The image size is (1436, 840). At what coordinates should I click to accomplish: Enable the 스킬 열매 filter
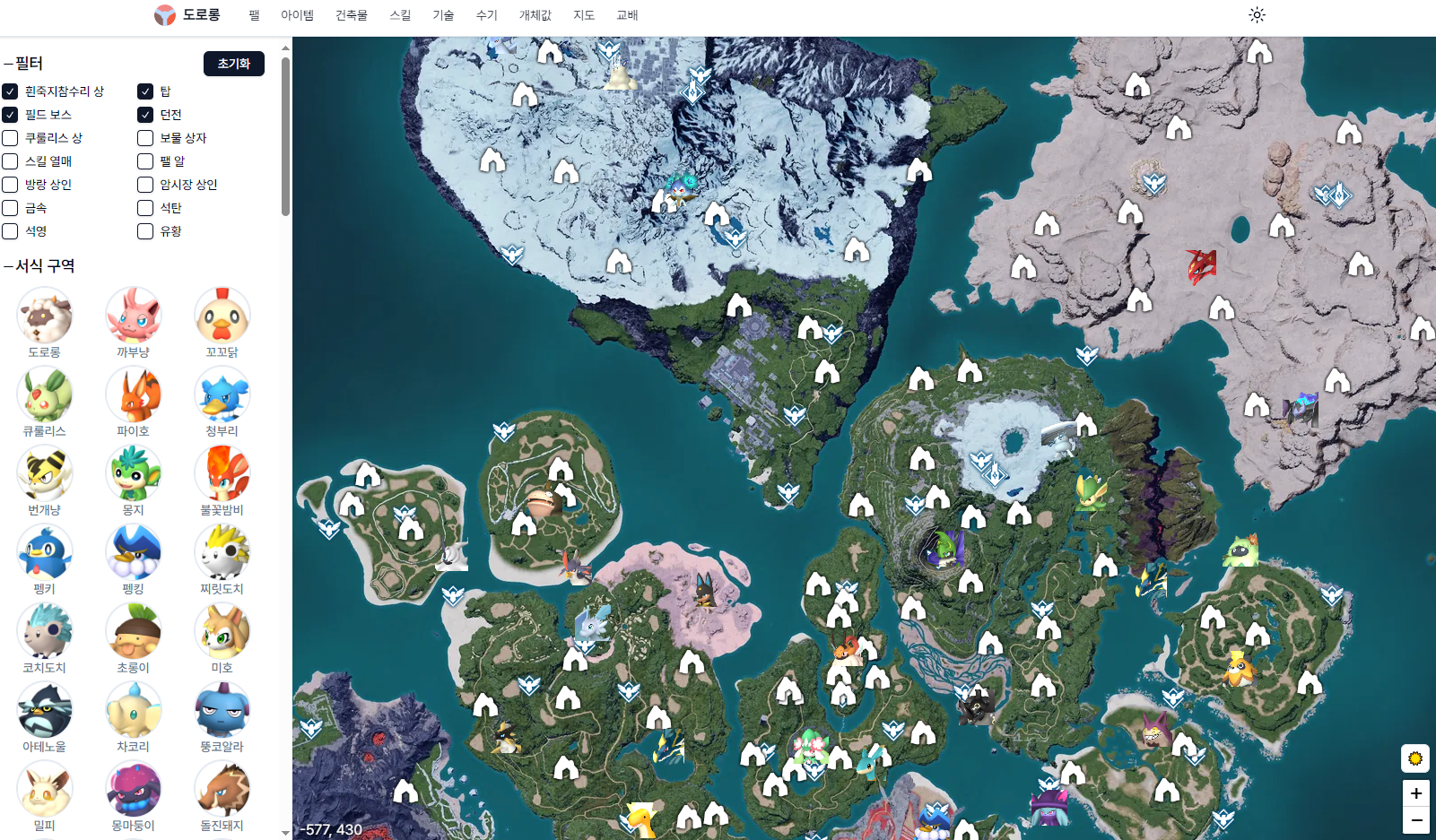tap(10, 161)
